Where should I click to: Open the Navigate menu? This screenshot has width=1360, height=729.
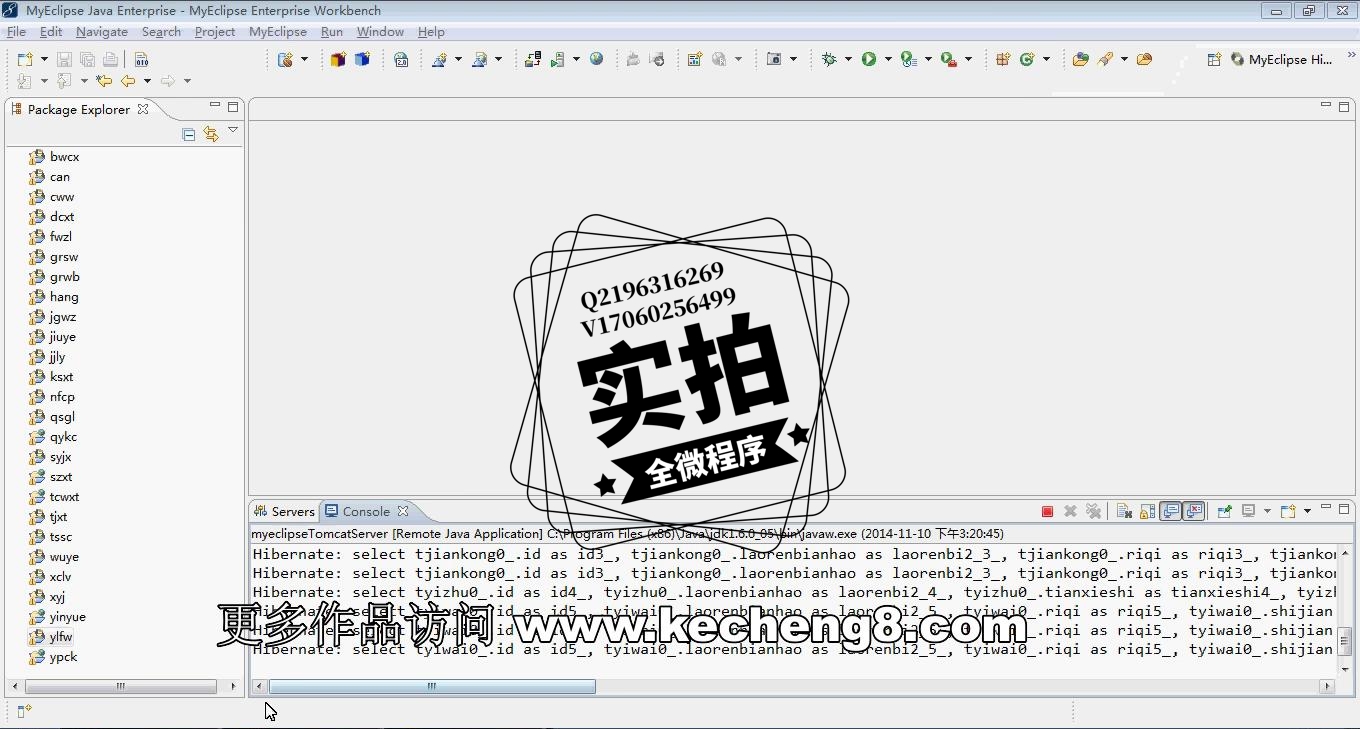(x=102, y=32)
